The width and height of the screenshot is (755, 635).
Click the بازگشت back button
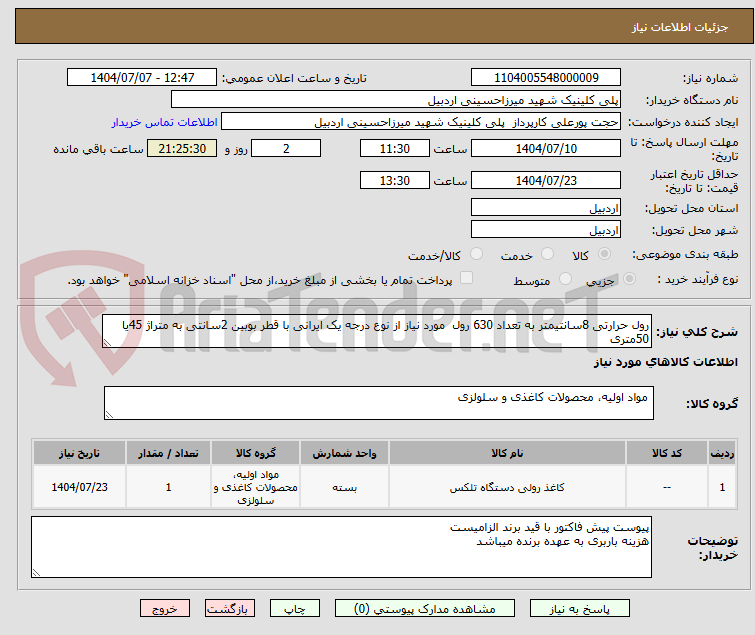pyautogui.click(x=230, y=609)
